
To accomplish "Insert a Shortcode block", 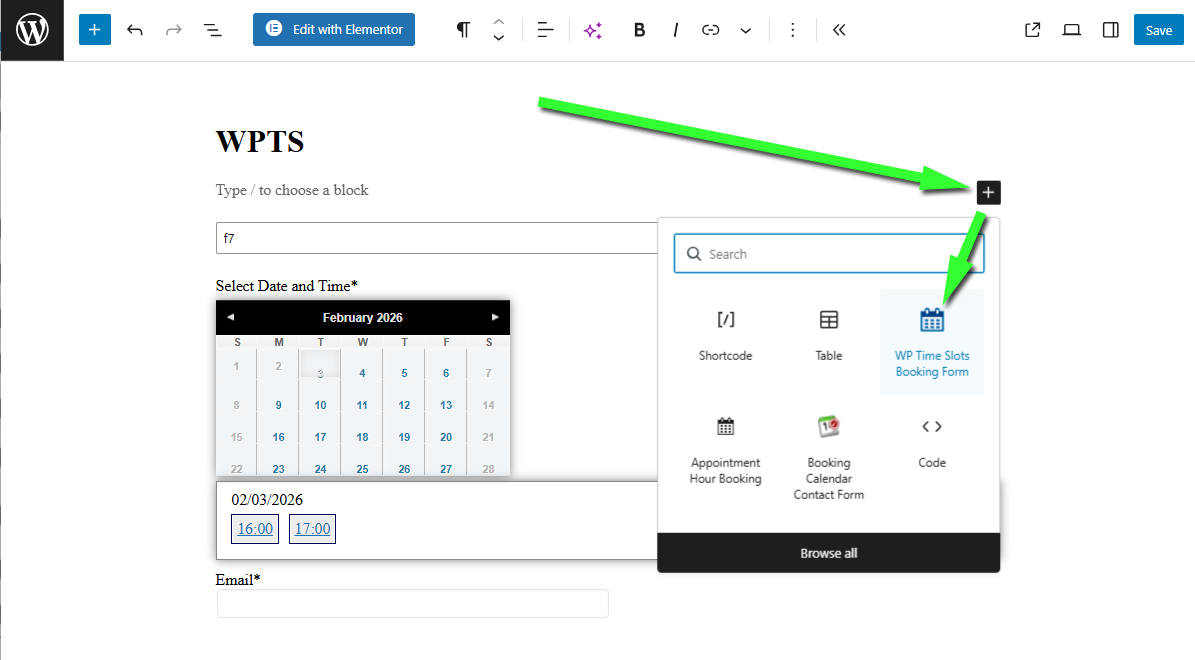I will pyautogui.click(x=726, y=336).
